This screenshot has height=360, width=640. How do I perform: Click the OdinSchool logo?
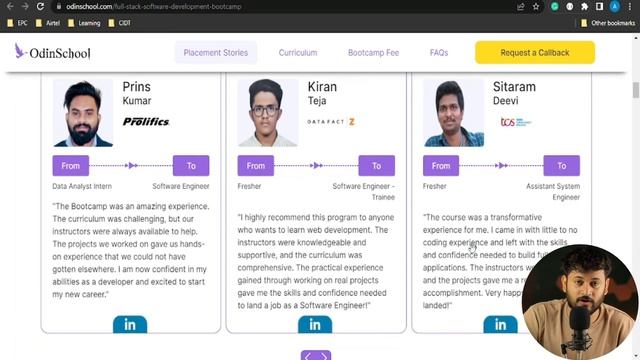click(x=52, y=52)
